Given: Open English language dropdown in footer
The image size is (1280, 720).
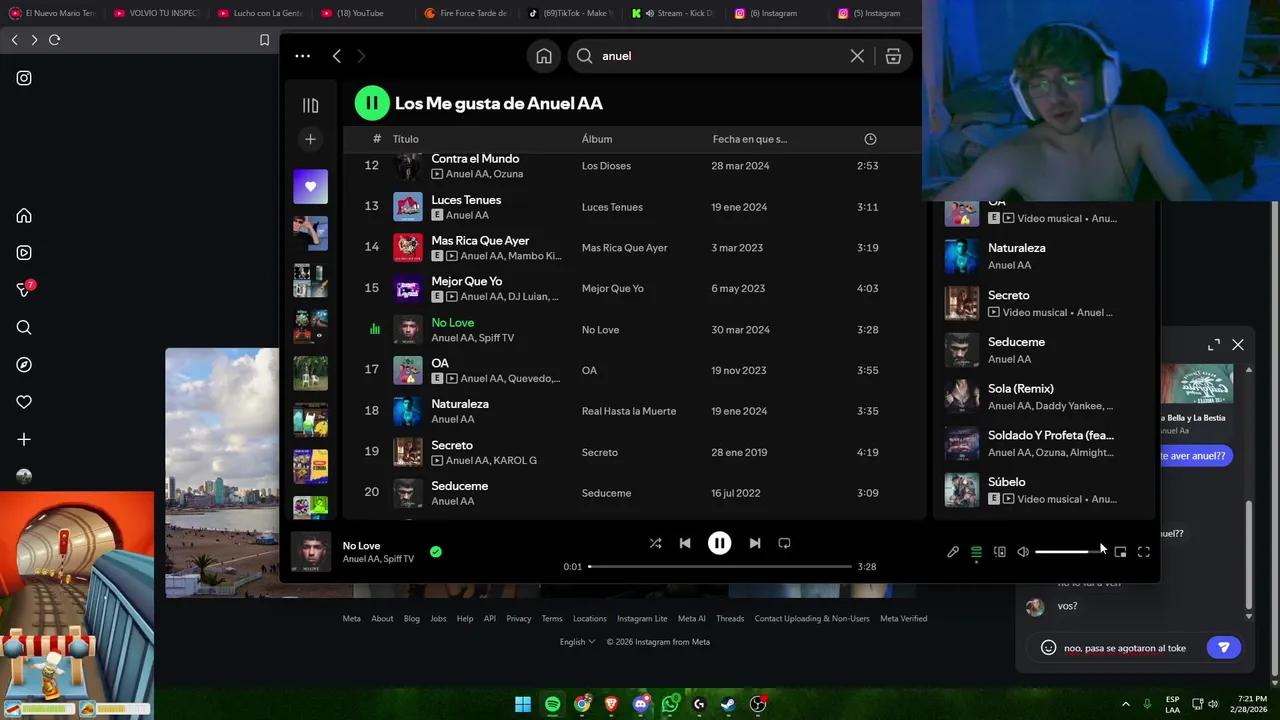Looking at the screenshot, I should pyautogui.click(x=577, y=642).
